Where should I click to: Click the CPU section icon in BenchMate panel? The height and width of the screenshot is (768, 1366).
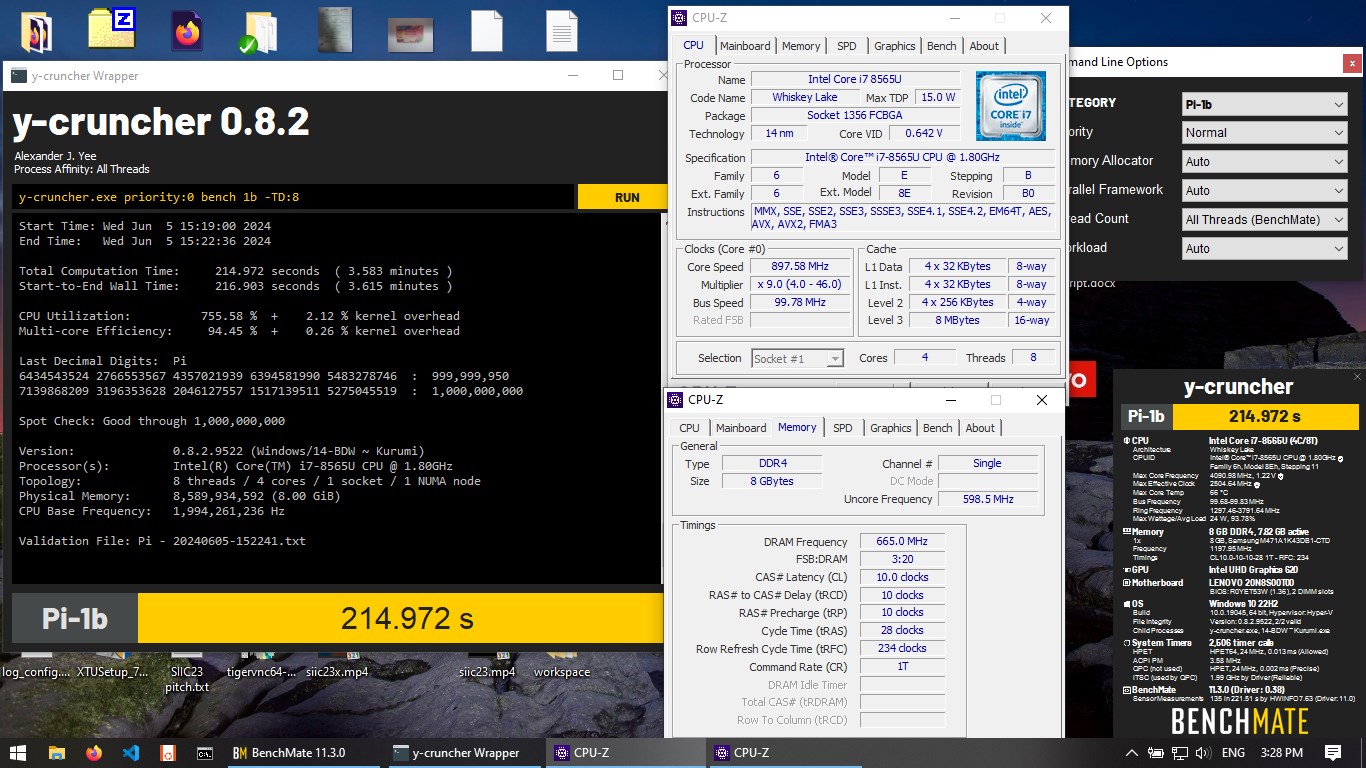1127,440
